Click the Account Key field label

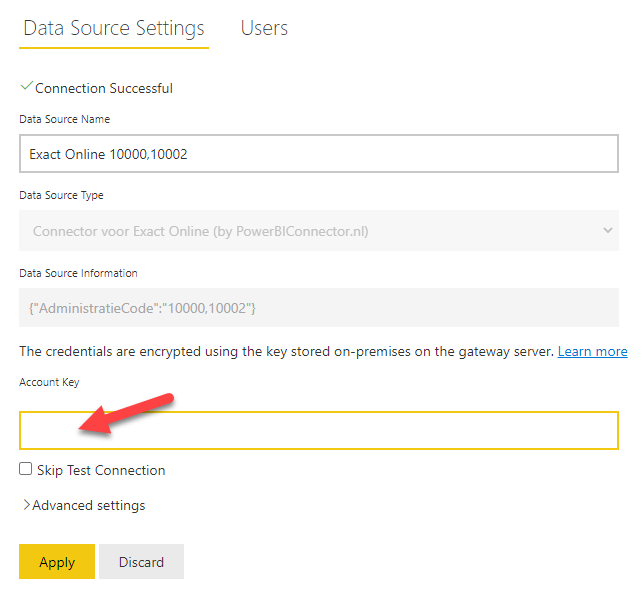point(49,382)
